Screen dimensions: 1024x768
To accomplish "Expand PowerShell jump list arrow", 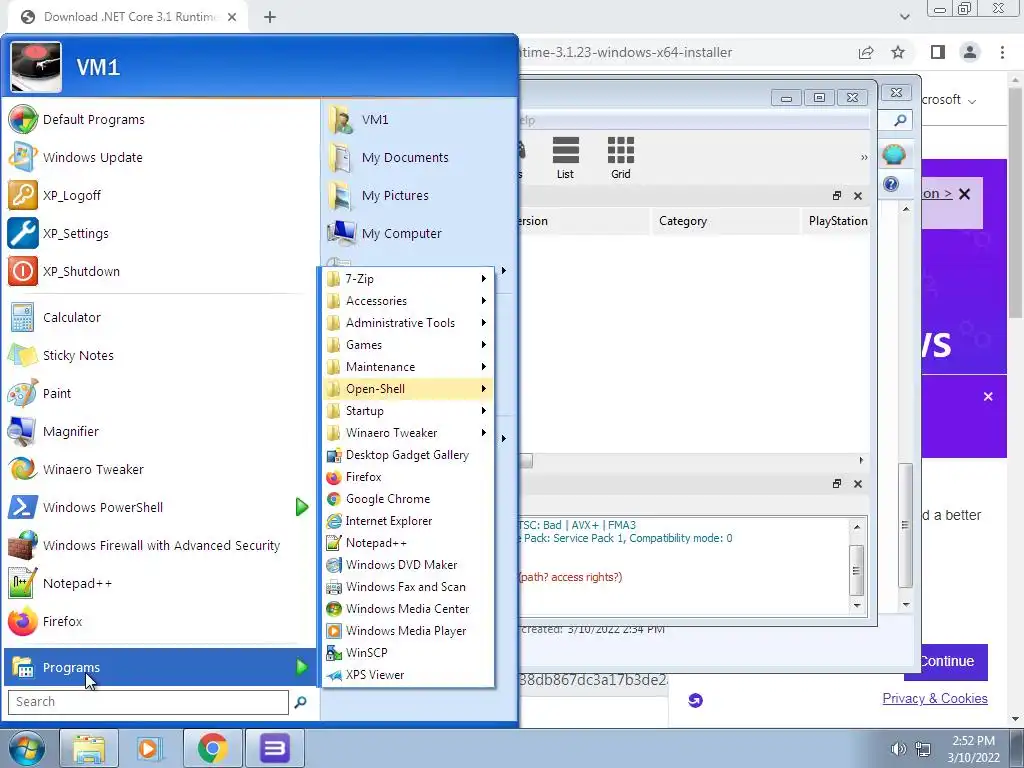I will pyautogui.click(x=302, y=507).
